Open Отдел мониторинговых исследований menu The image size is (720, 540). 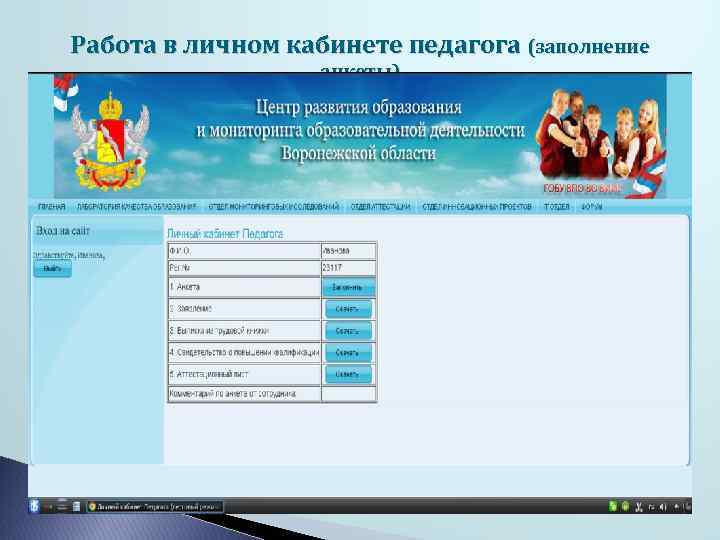click(274, 207)
